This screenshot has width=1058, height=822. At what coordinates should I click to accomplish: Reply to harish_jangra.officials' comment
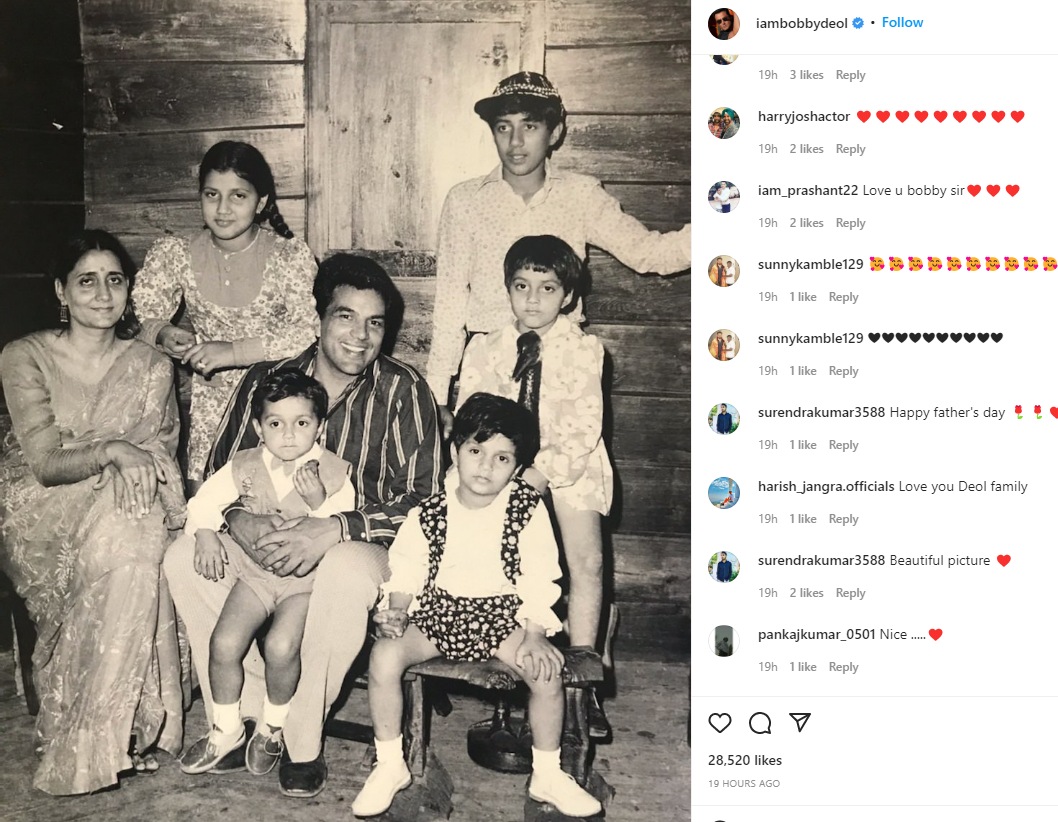coord(843,518)
